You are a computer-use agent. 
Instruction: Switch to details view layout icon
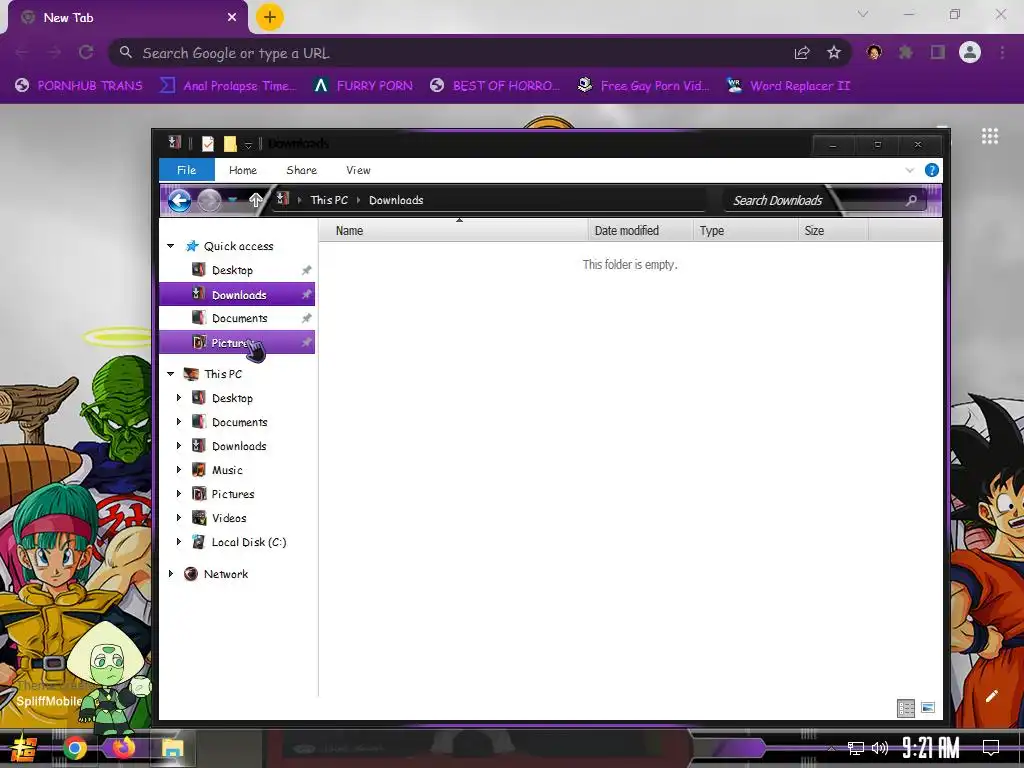[x=906, y=708]
